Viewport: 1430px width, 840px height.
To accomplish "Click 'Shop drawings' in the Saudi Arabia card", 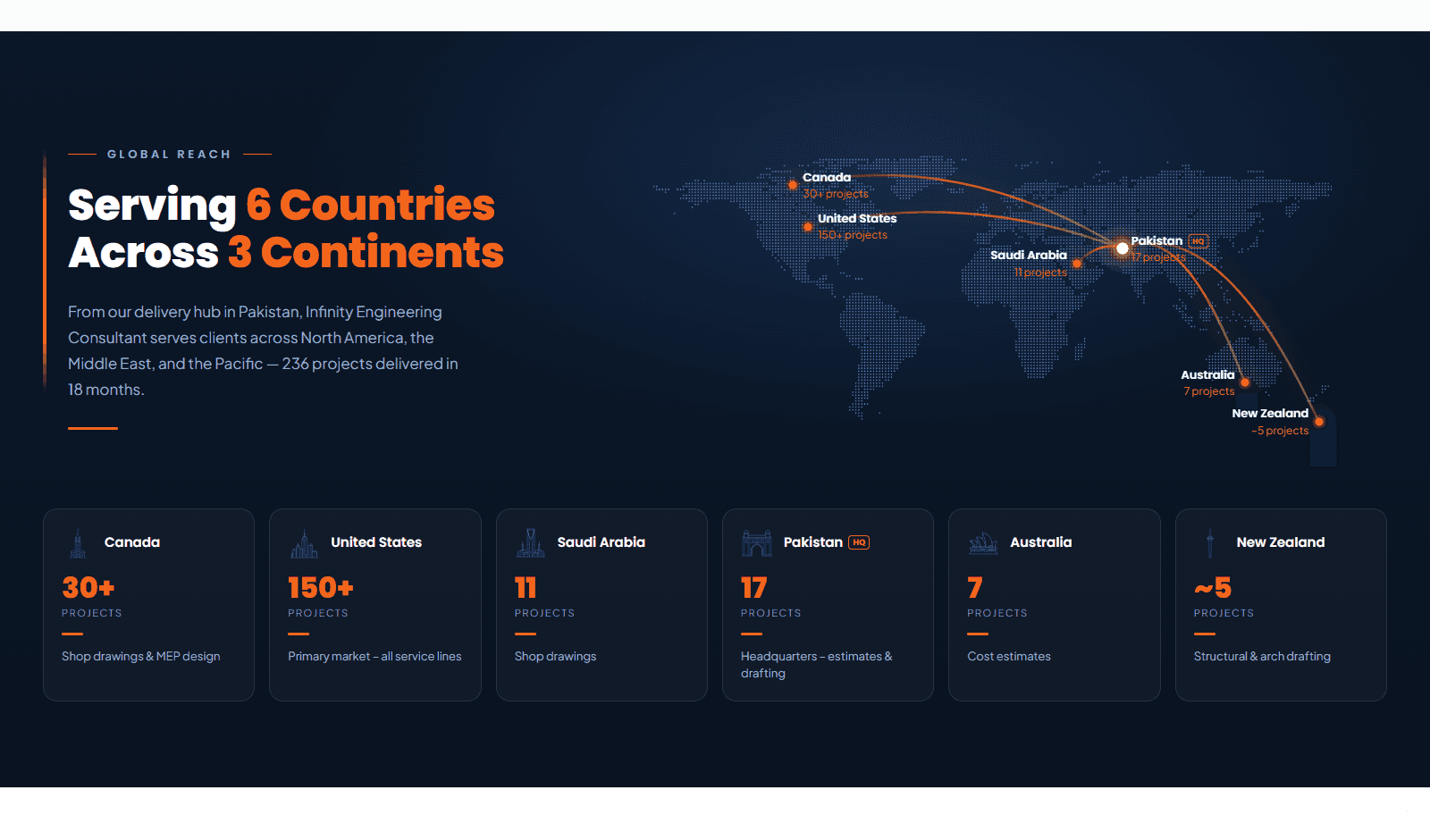I will point(555,656).
